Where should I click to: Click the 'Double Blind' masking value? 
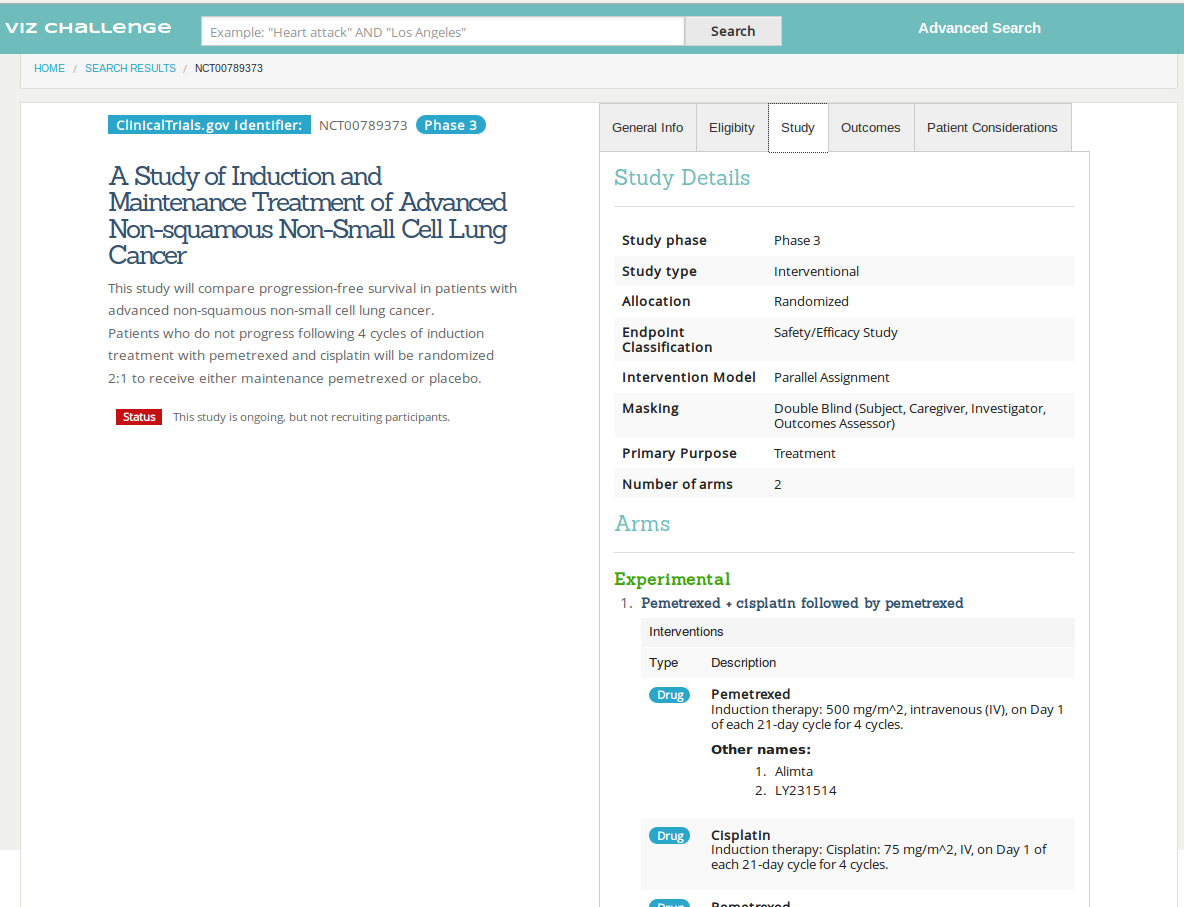910,416
